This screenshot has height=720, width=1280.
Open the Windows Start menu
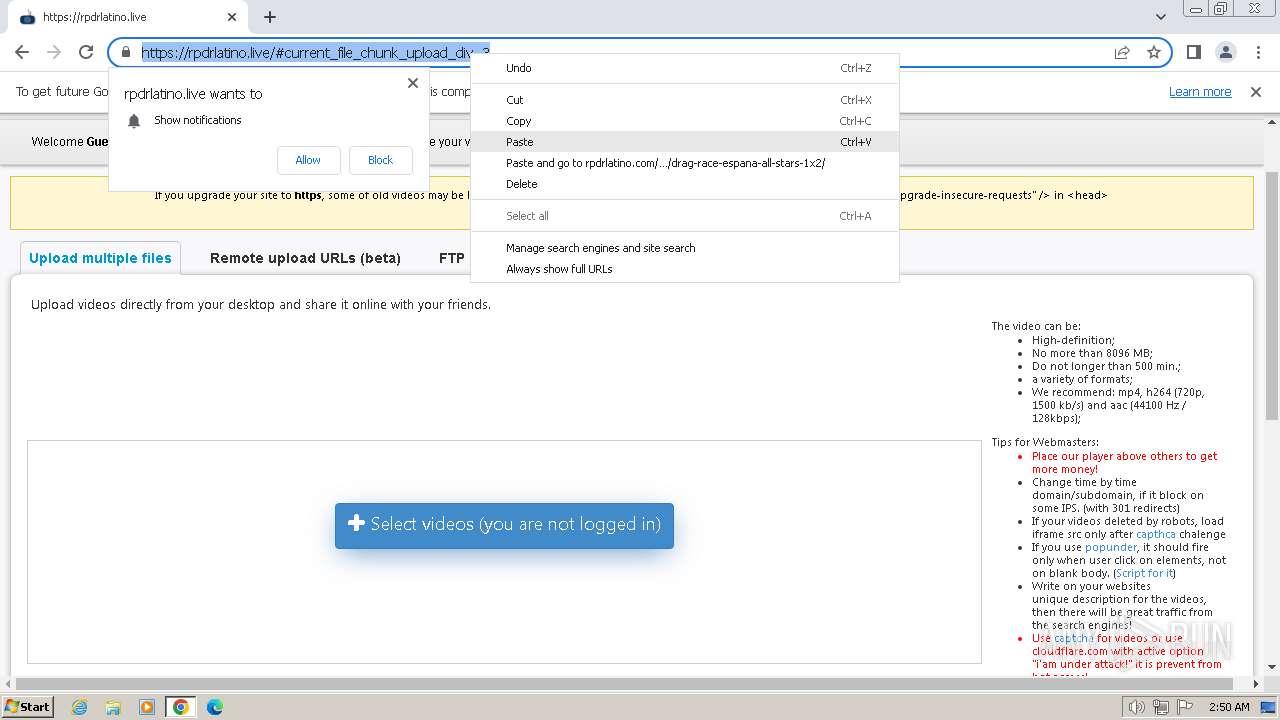coord(27,707)
